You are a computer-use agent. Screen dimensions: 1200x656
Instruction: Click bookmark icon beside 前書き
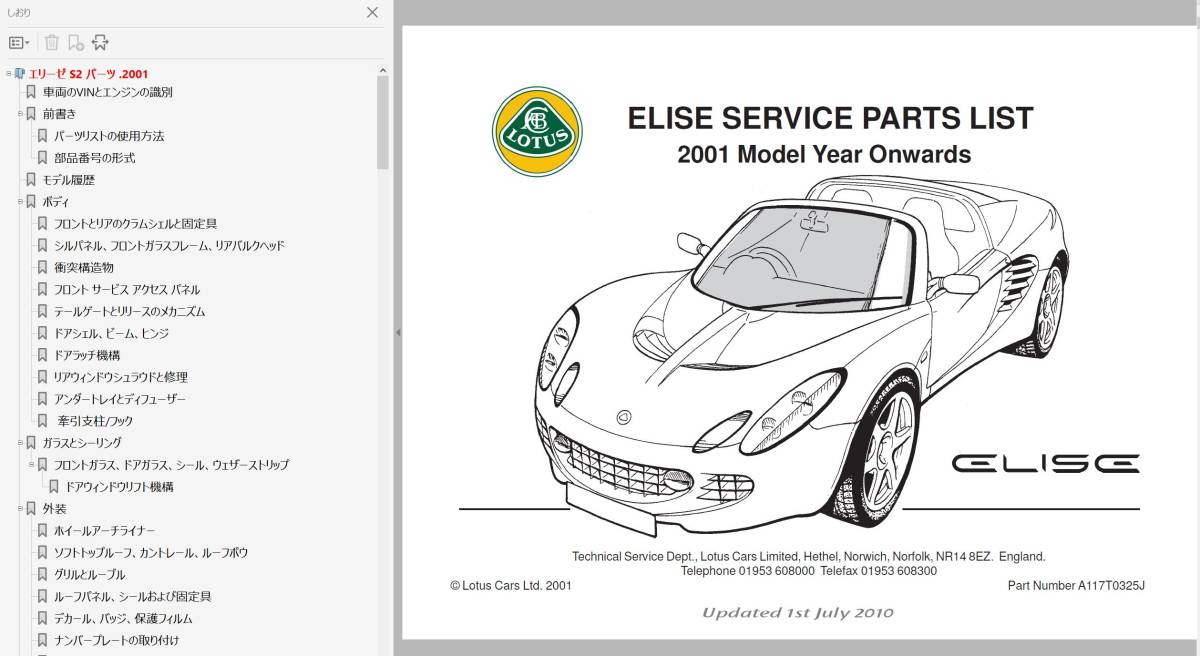(31, 114)
